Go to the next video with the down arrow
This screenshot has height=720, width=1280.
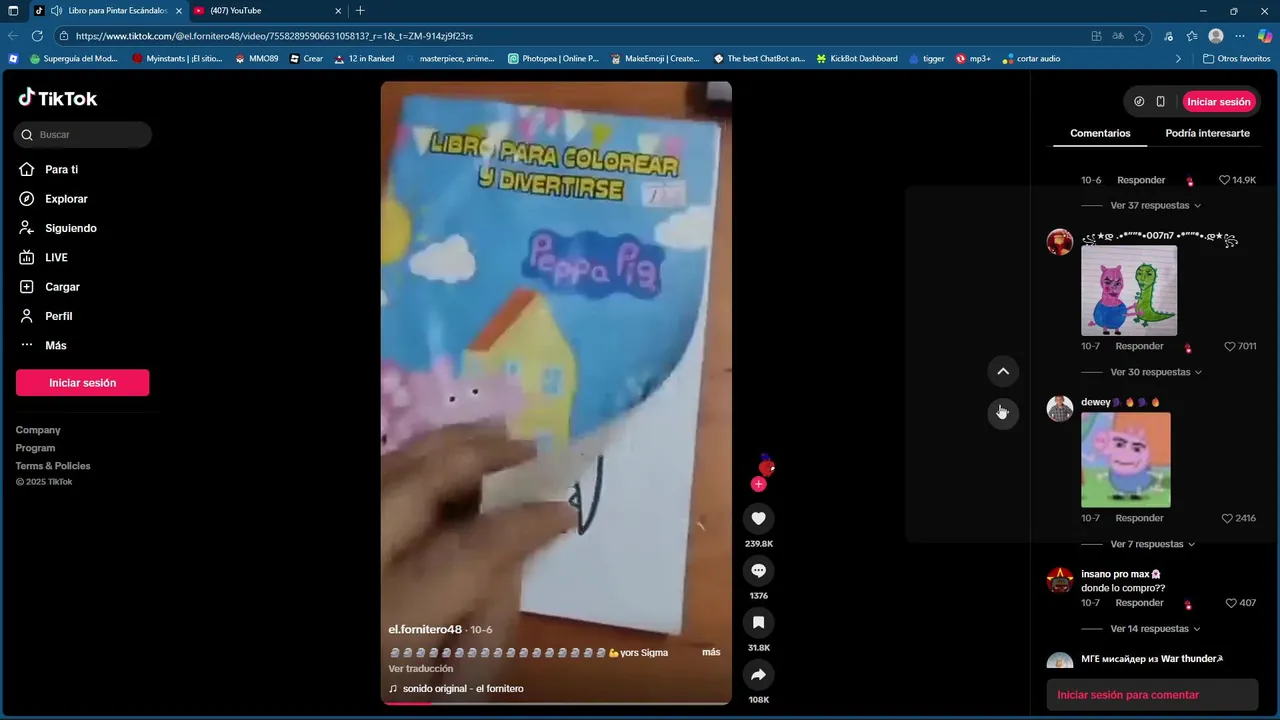pos(1003,412)
